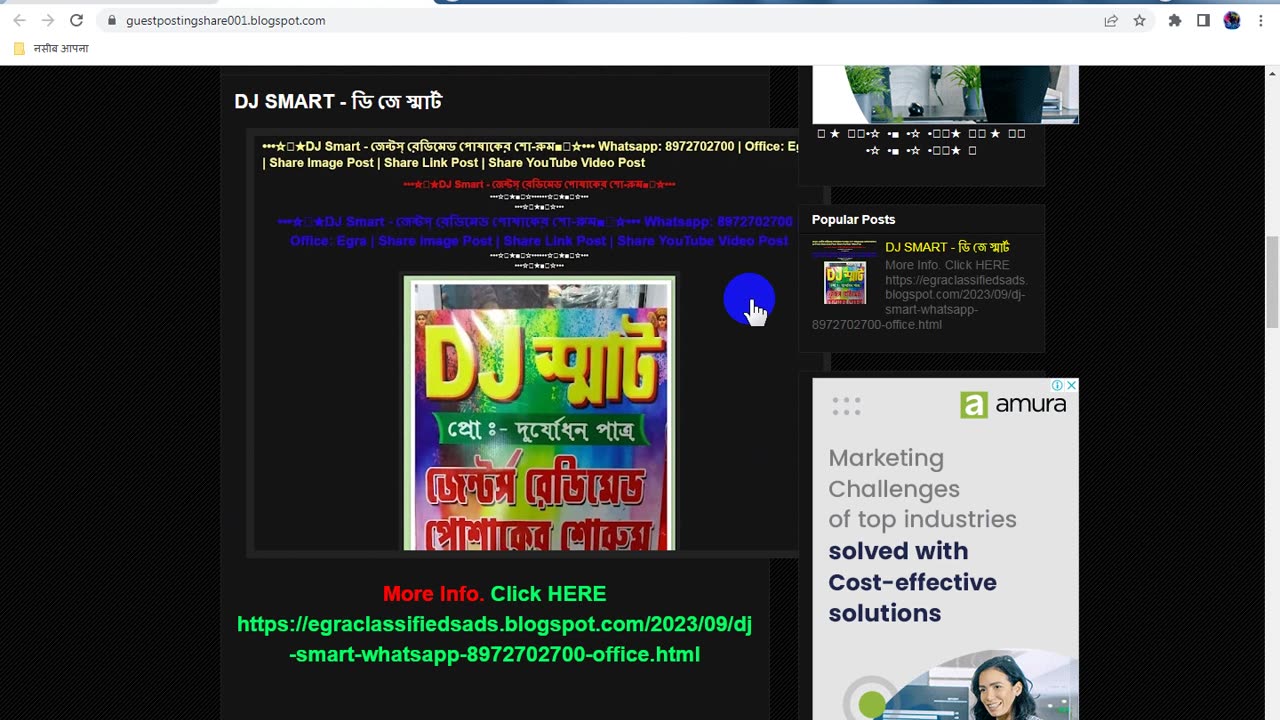Open the AdChoices info icon
This screenshot has width=1280, height=720.
tap(1057, 385)
